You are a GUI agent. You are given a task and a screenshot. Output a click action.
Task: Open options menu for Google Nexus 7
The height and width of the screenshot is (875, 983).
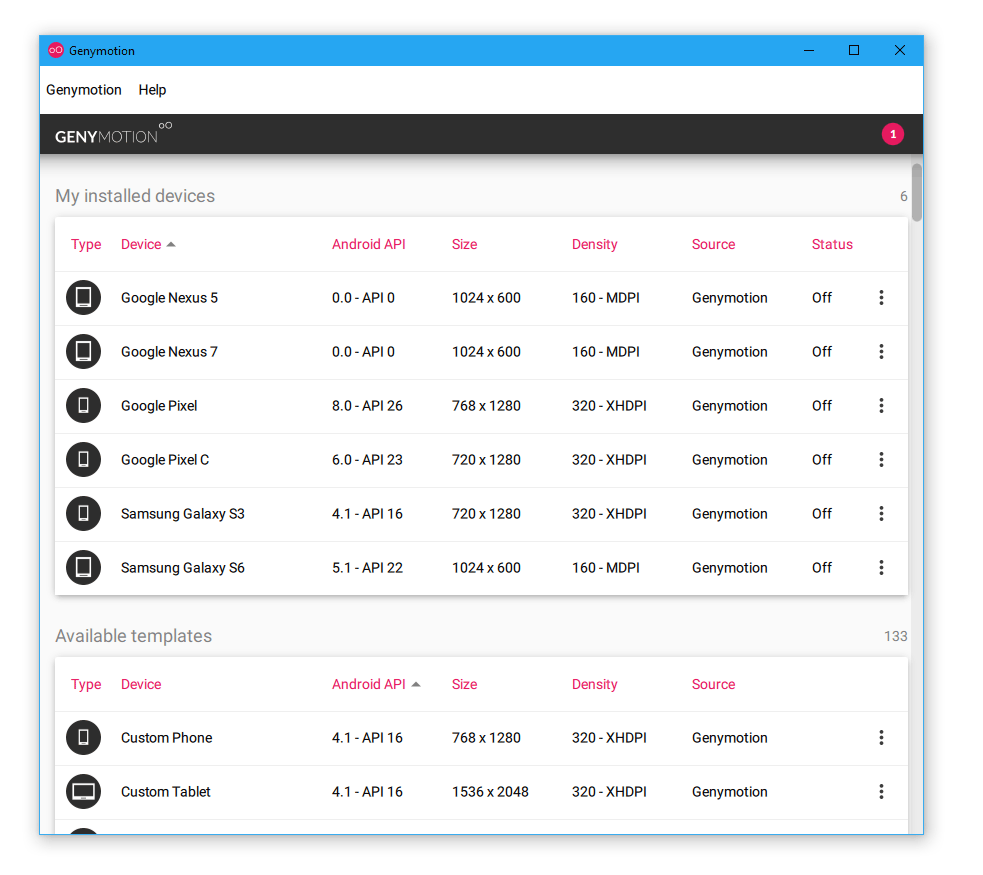pos(881,352)
